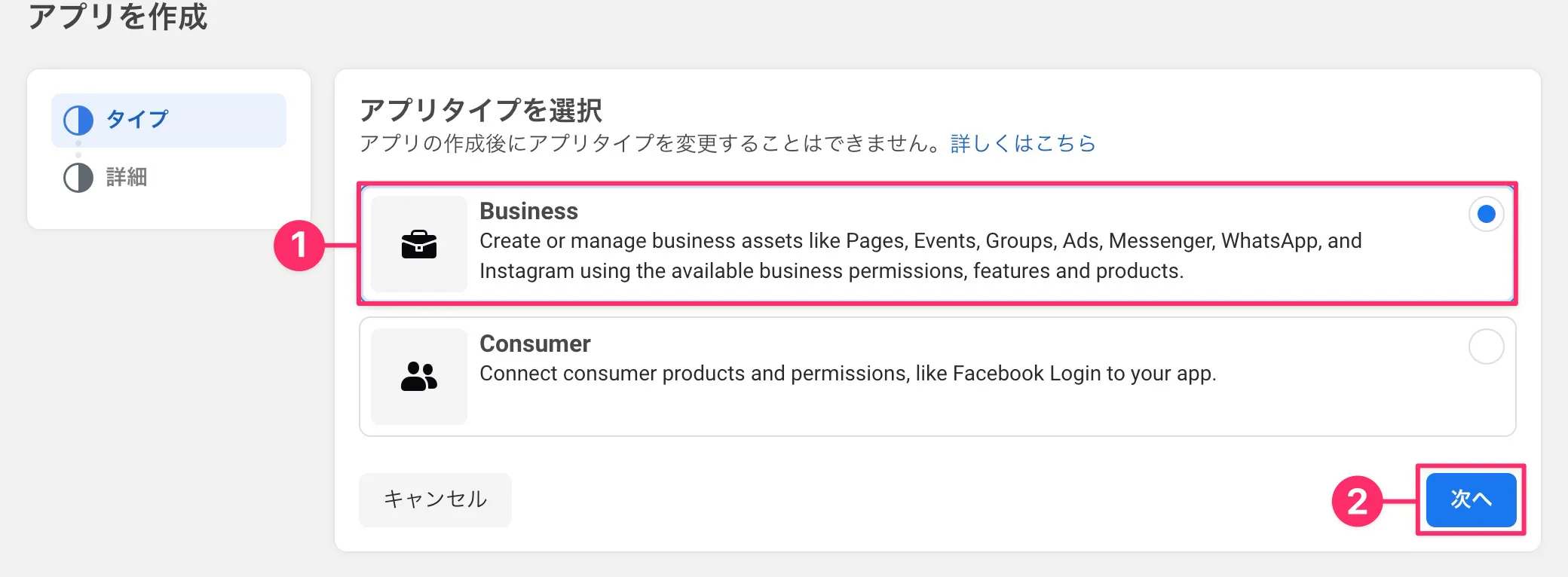Click the half-circle icon next to タイプ
The width and height of the screenshot is (1568, 577).
click(x=78, y=120)
